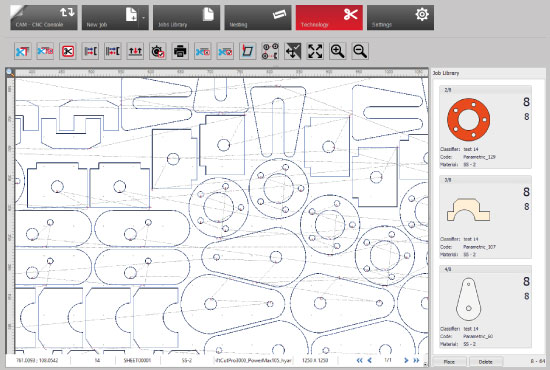Open the CAM - CNC Console tab
This screenshot has height=370, width=550.
44,18
